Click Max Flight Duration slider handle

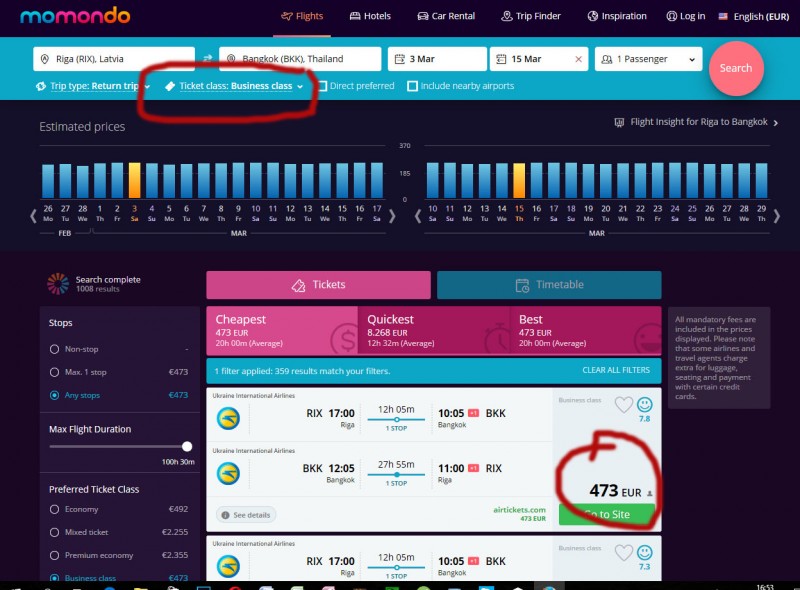pos(187,447)
